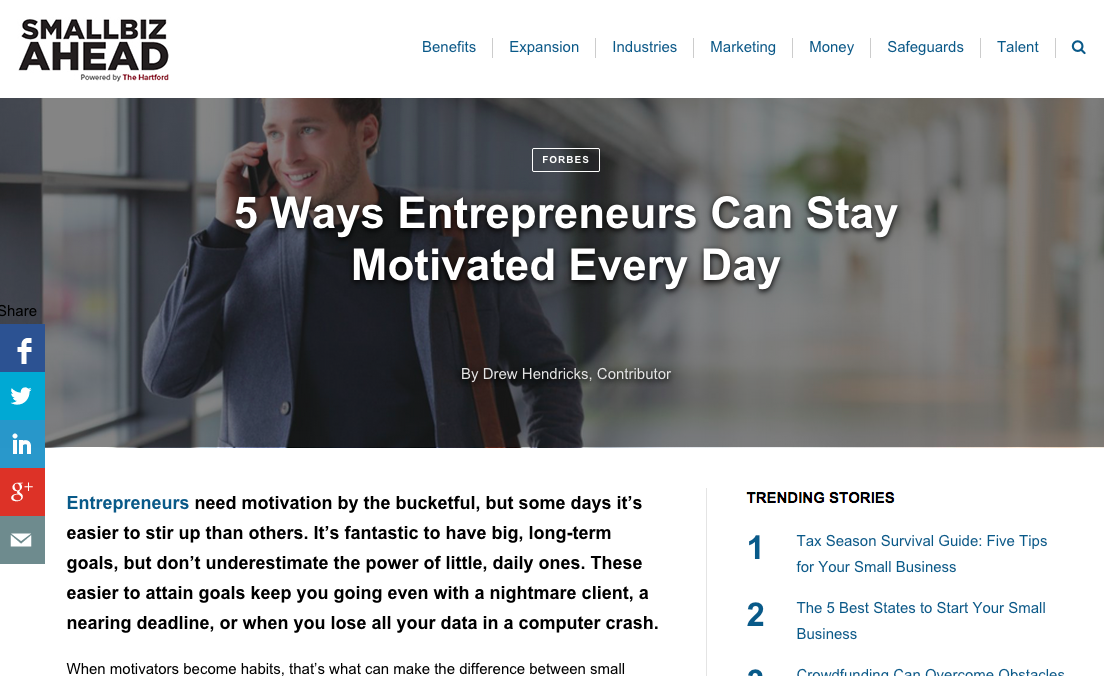Click the SmallBiz Ahead logo

pos(94,49)
